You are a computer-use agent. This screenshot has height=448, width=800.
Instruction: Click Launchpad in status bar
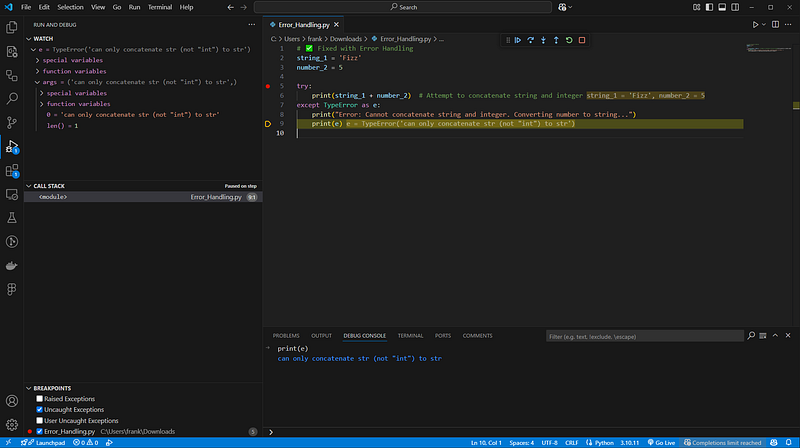click(x=43, y=442)
